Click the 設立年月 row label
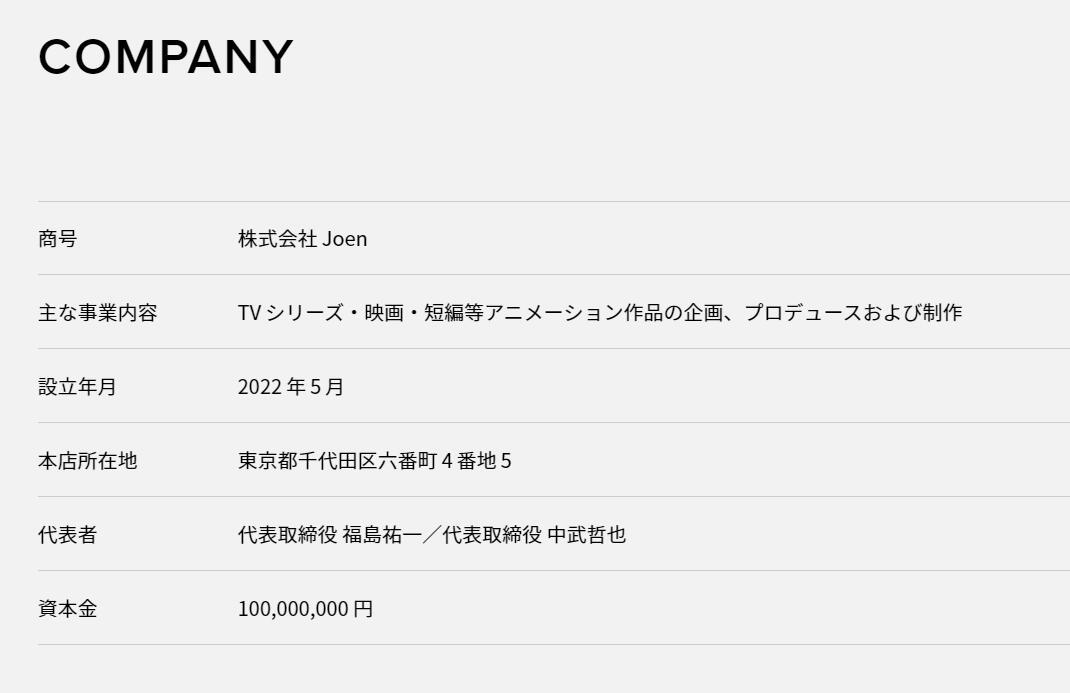The height and width of the screenshot is (693, 1070). click(x=77, y=387)
